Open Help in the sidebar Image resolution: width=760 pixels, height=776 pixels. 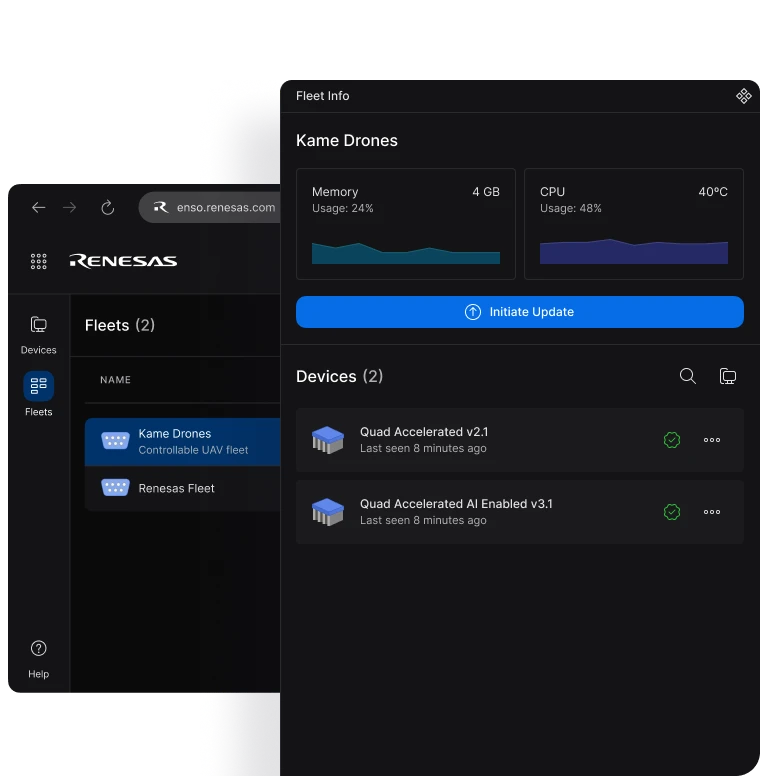point(39,658)
